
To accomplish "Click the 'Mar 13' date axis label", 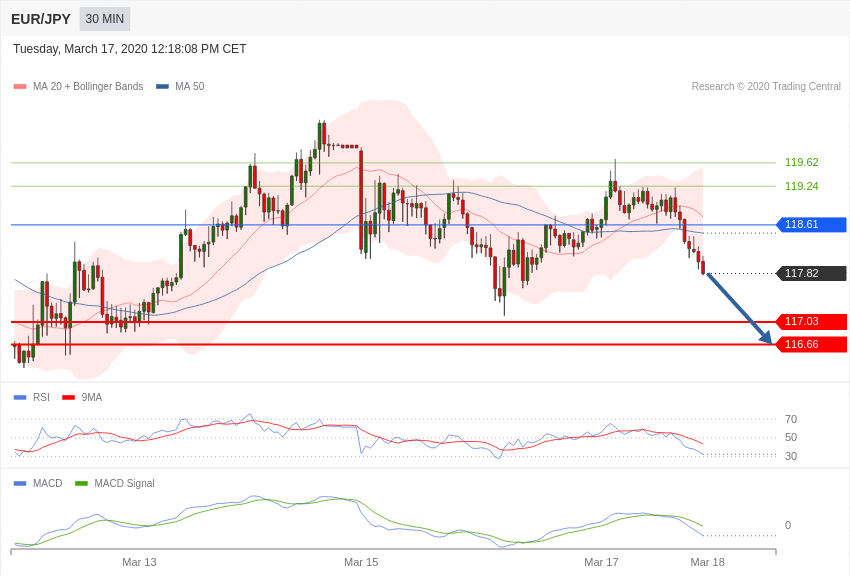I will pos(139,562).
